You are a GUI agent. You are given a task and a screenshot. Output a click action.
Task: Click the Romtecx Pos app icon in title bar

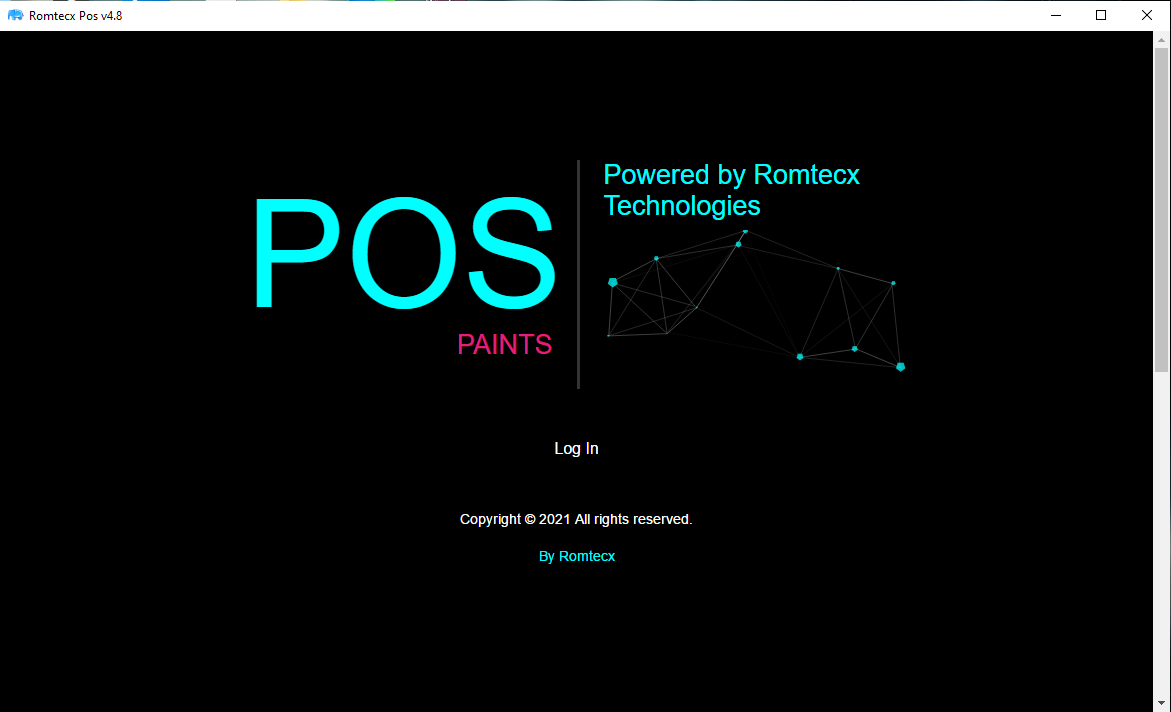click(15, 15)
